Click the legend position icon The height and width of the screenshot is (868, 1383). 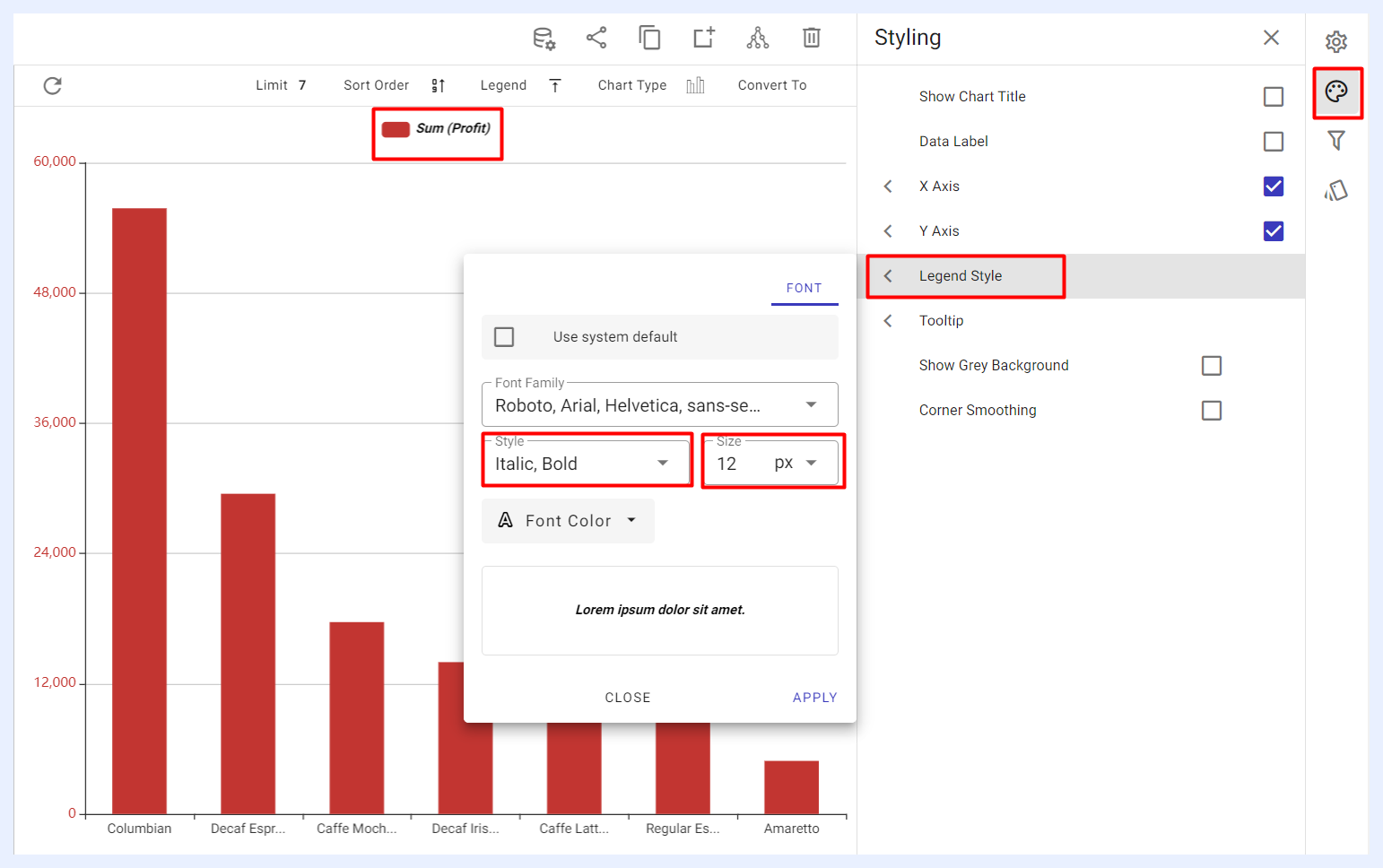(x=555, y=85)
